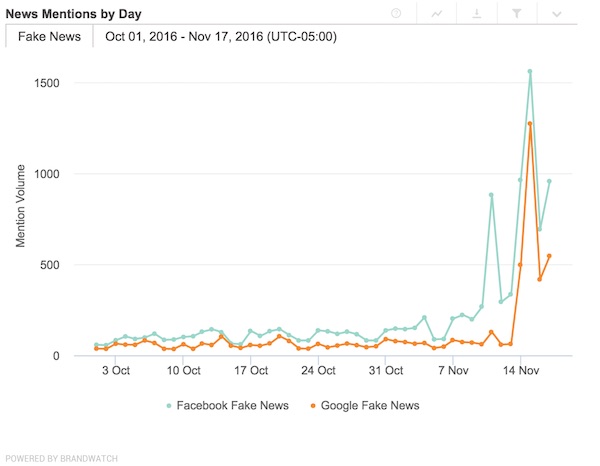
Task: Open the filter funnel icon
Action: pyautogui.click(x=518, y=13)
